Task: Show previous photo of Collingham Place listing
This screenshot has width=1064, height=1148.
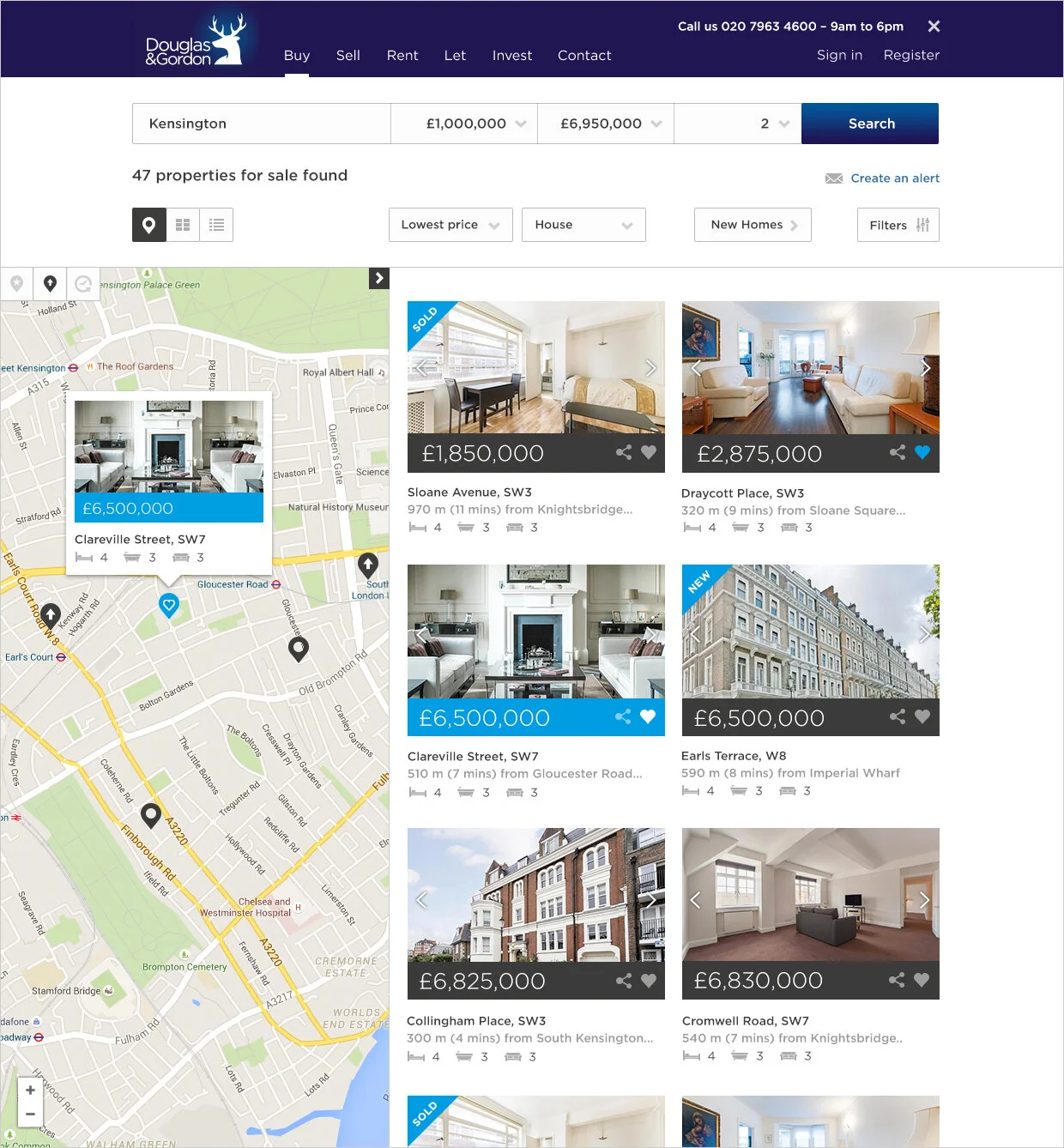Action: 421,900
